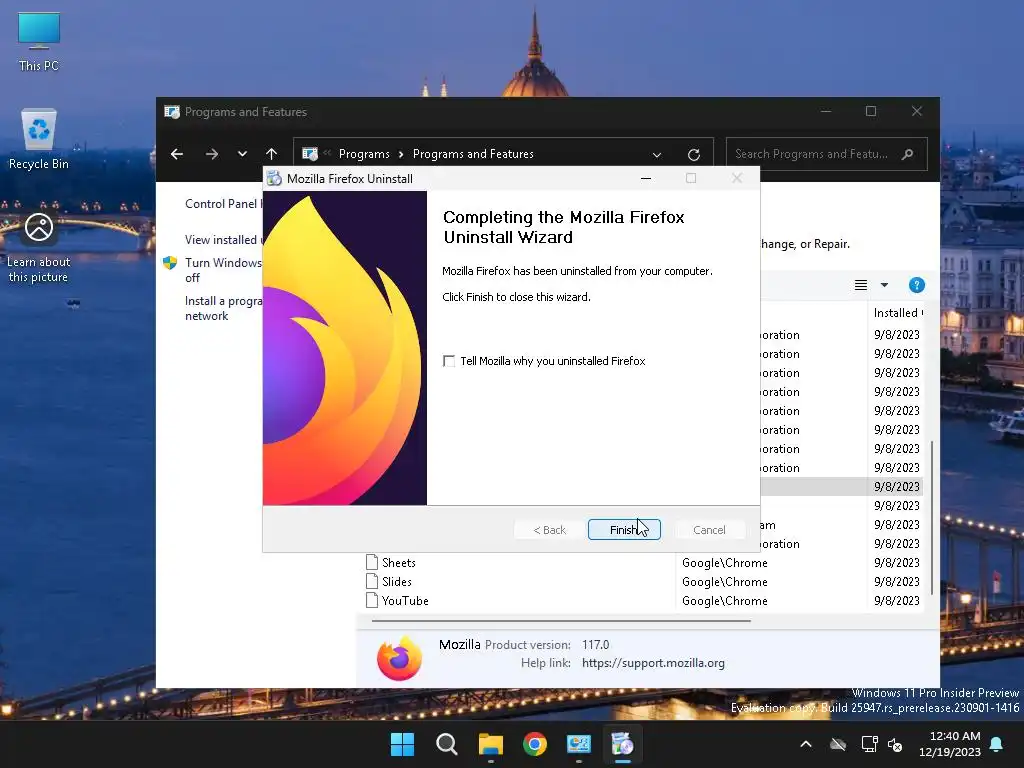This screenshot has width=1024, height=768.
Task: Click the support.mozilla.org help link
Action: (653, 663)
